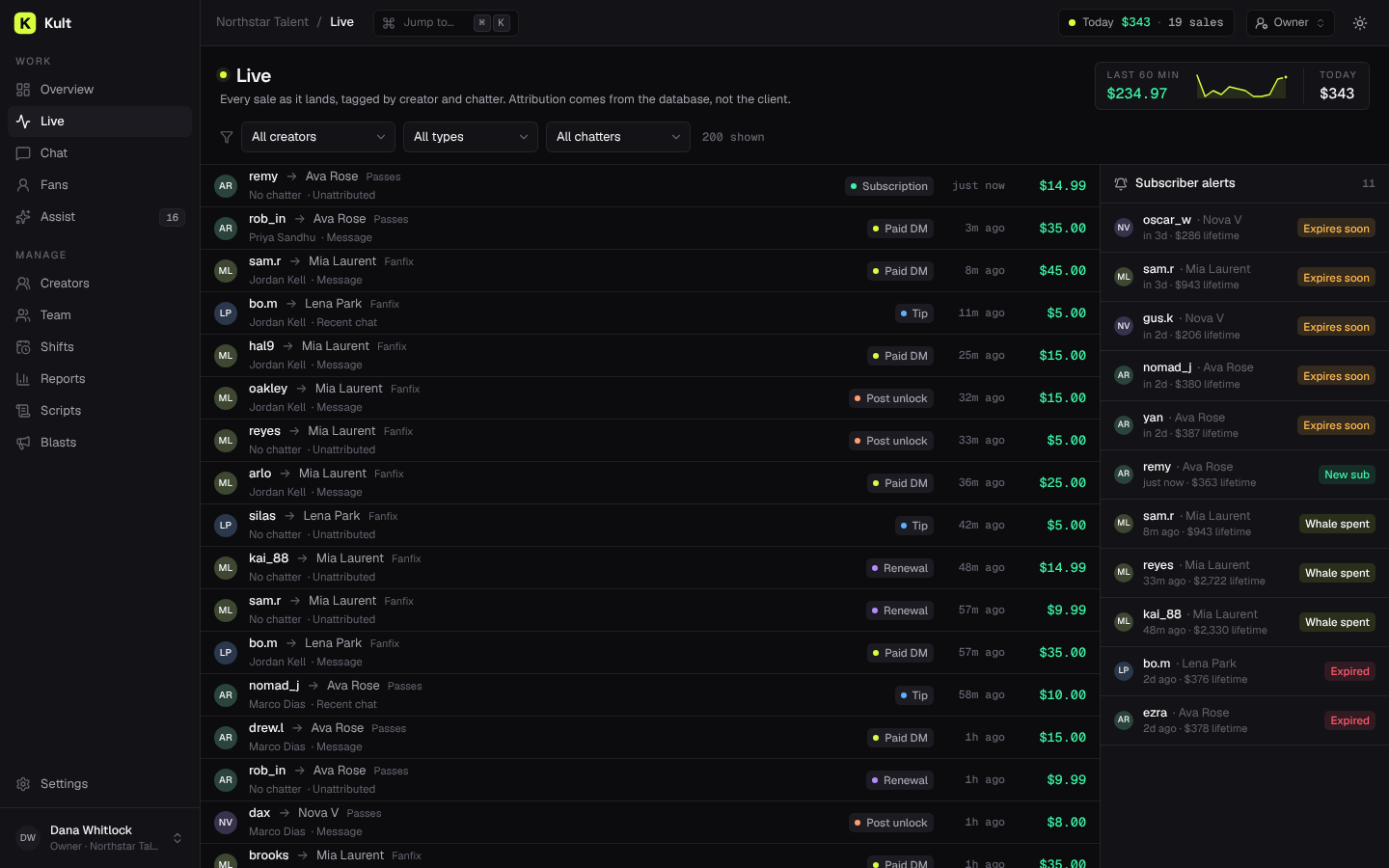Open the All chatters dropdown

coord(618,137)
